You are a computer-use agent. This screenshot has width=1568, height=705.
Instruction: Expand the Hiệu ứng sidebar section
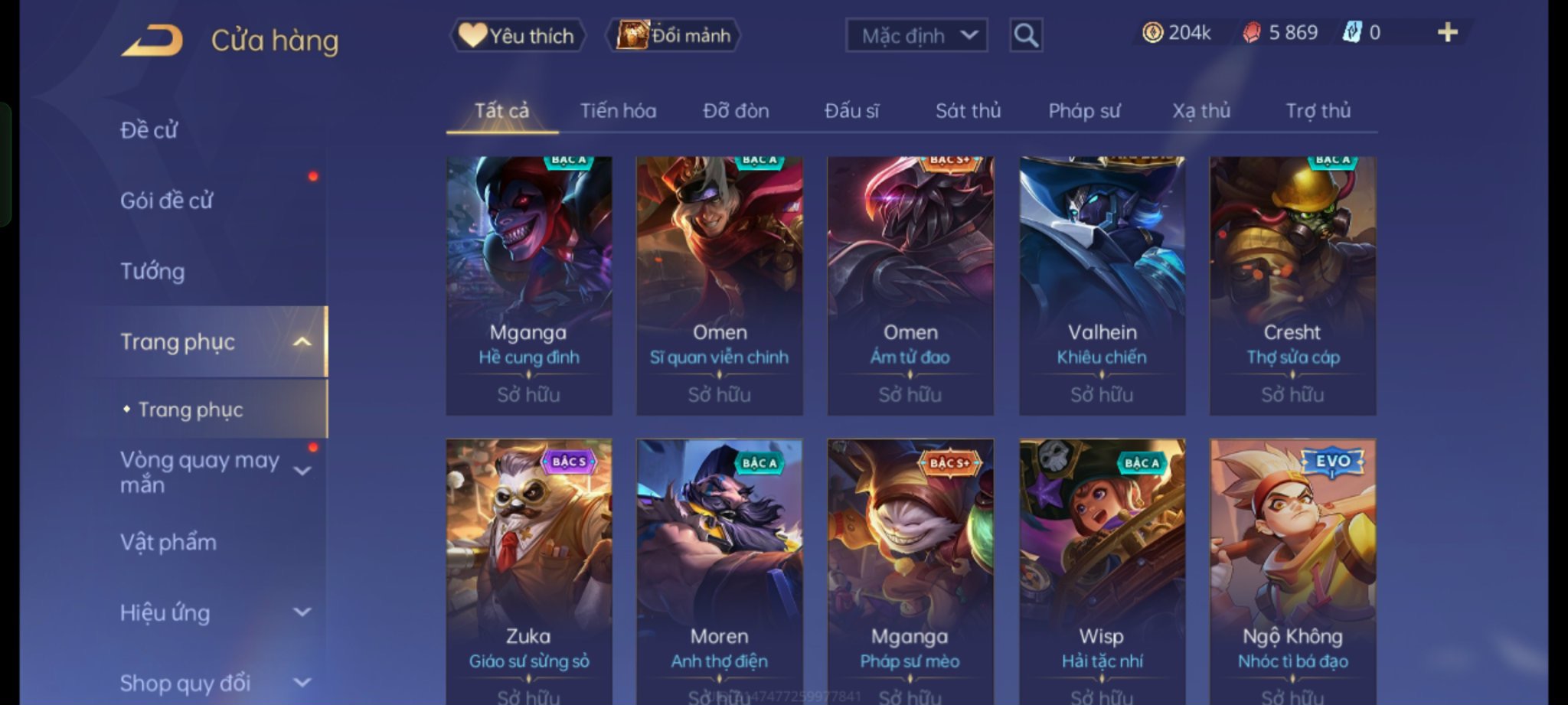click(x=302, y=612)
